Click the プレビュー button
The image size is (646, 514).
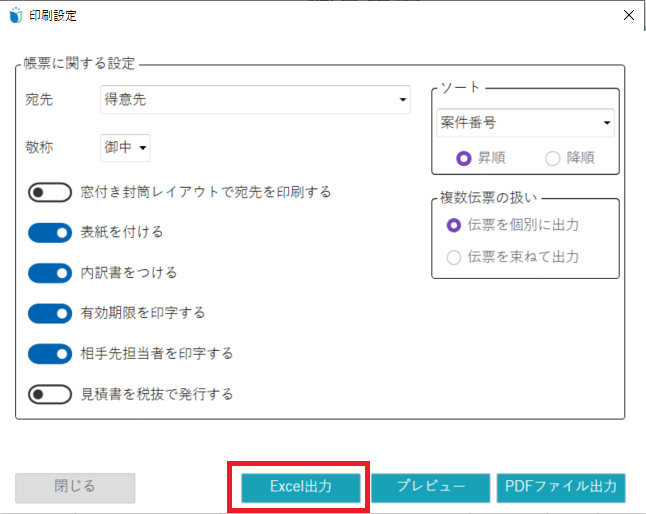431,488
